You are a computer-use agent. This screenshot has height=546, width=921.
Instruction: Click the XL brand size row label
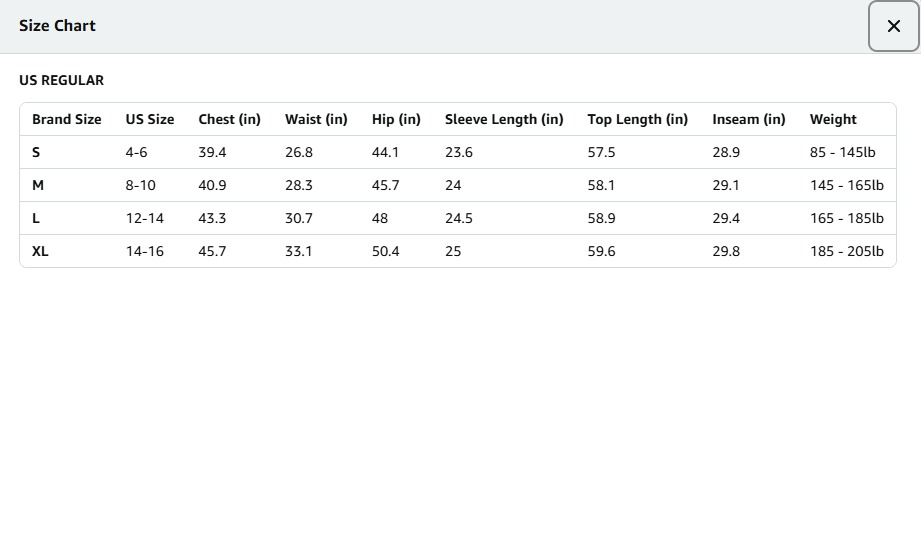pos(40,251)
